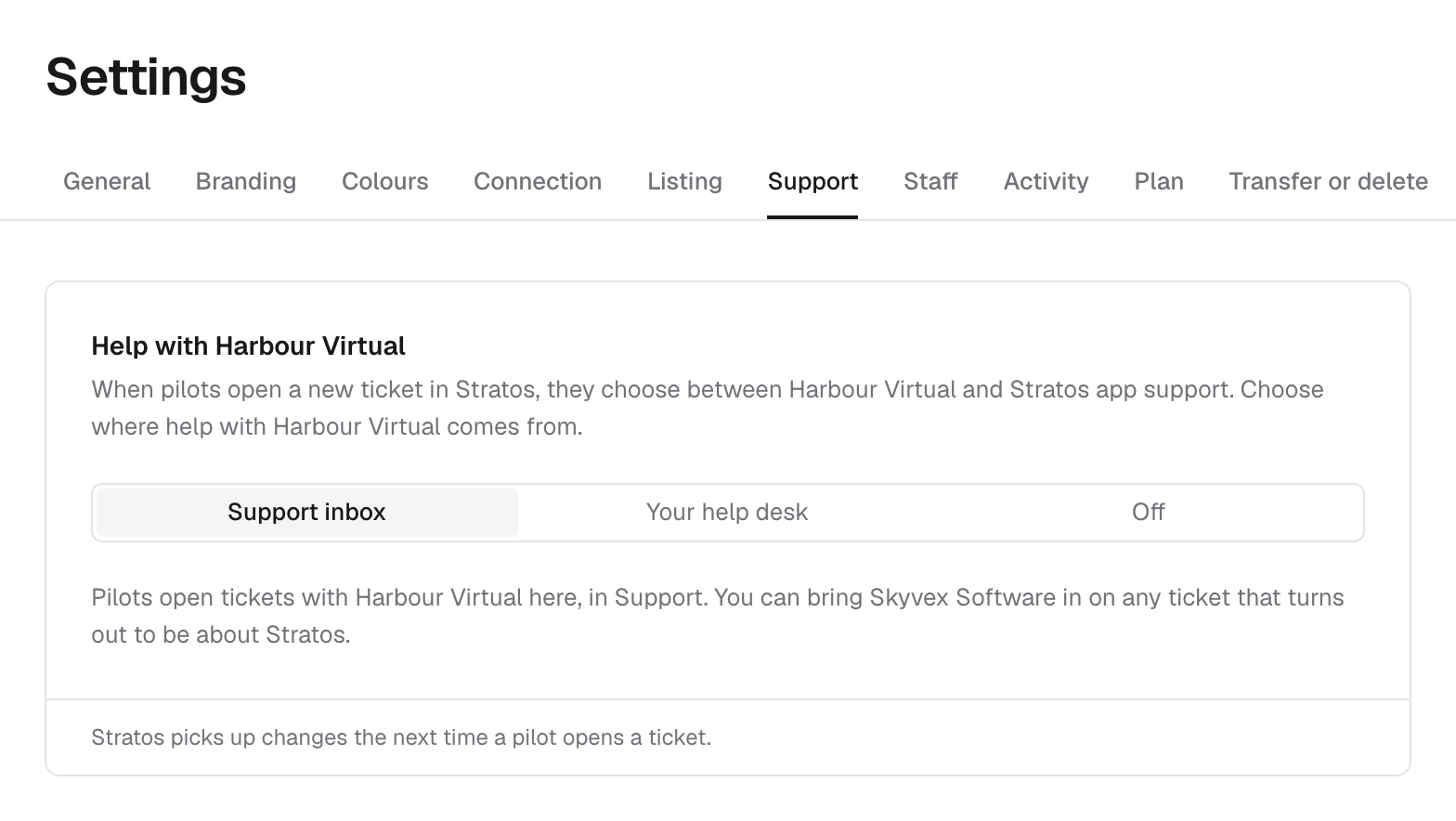The image size is (1456, 821).
Task: Click the Settings page heading
Action: point(146,76)
